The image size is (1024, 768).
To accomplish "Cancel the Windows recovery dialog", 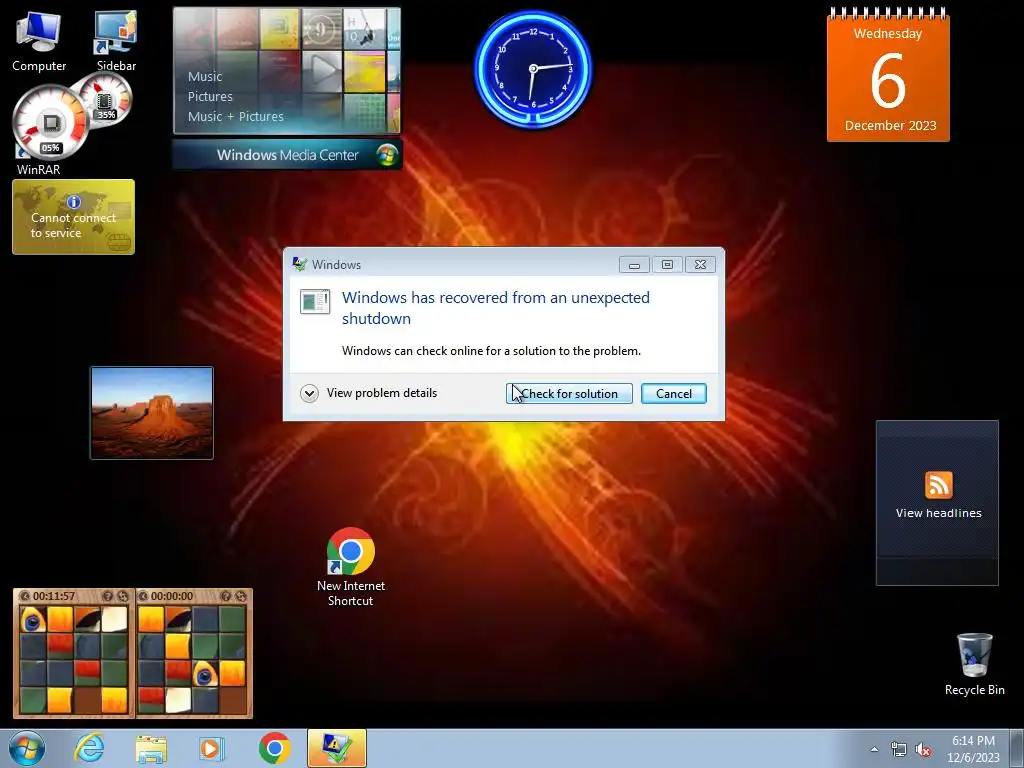I will pos(673,394).
